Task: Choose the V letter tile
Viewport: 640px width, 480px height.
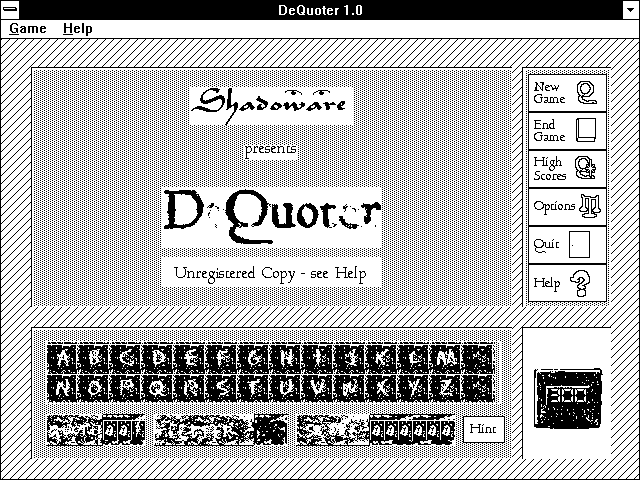Action: [317, 388]
